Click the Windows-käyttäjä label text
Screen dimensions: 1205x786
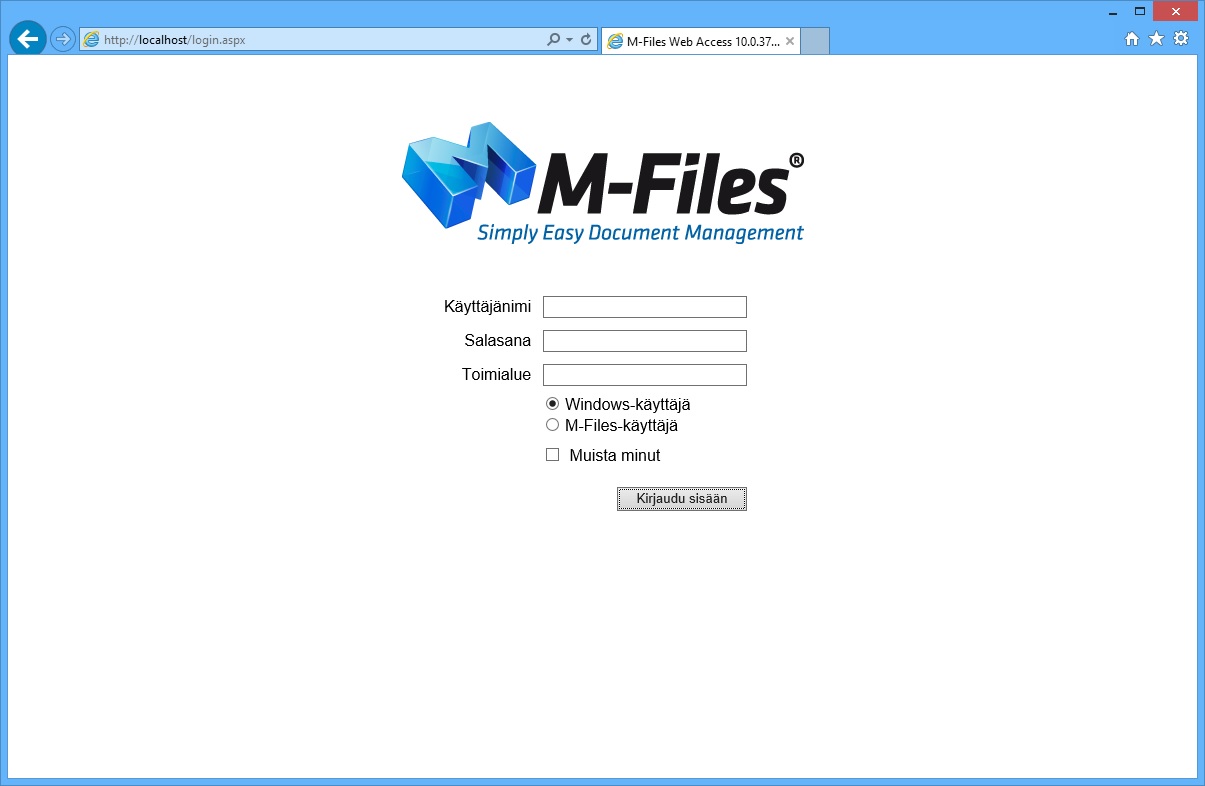(628, 404)
